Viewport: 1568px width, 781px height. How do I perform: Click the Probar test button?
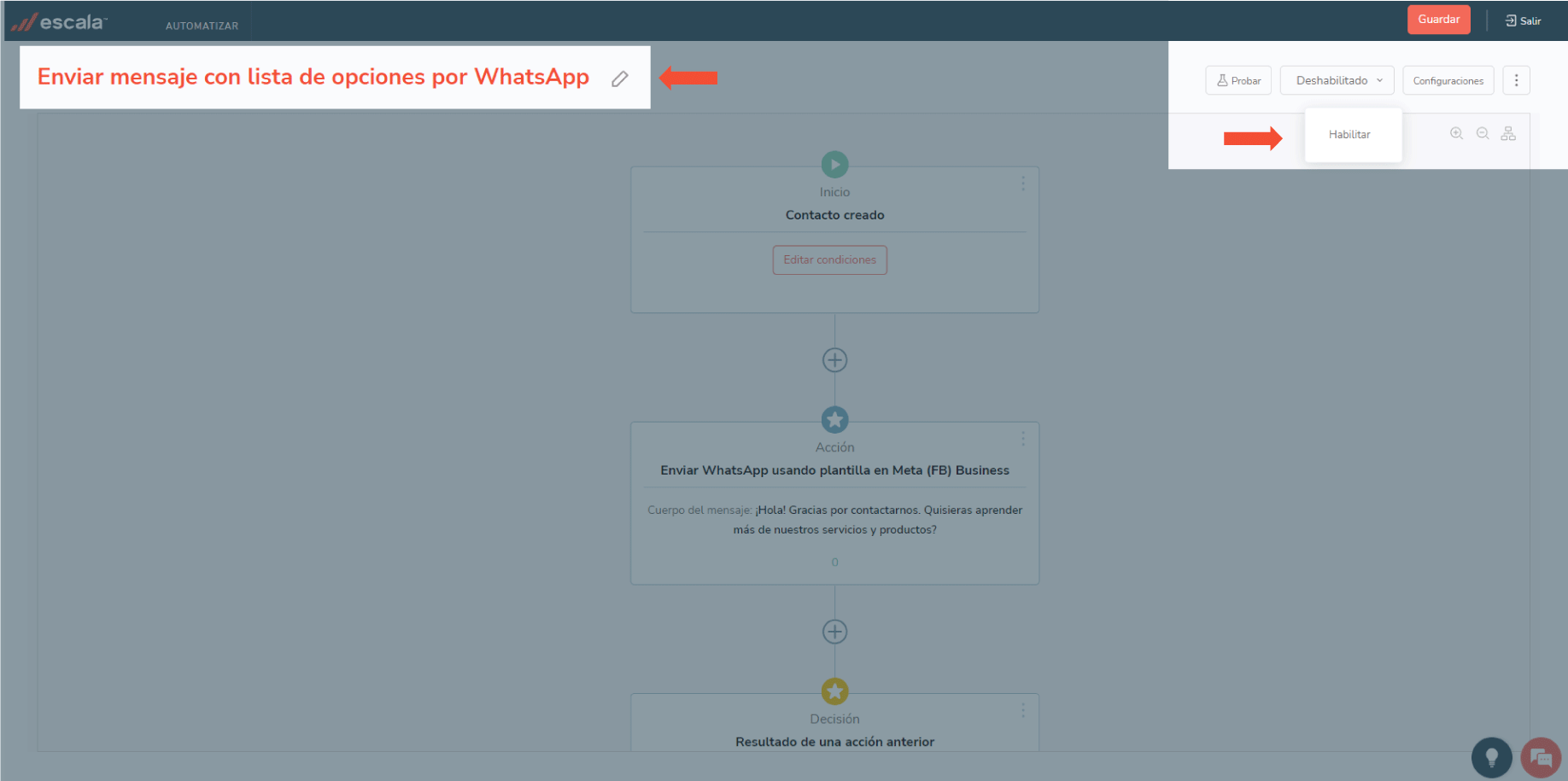(1238, 80)
